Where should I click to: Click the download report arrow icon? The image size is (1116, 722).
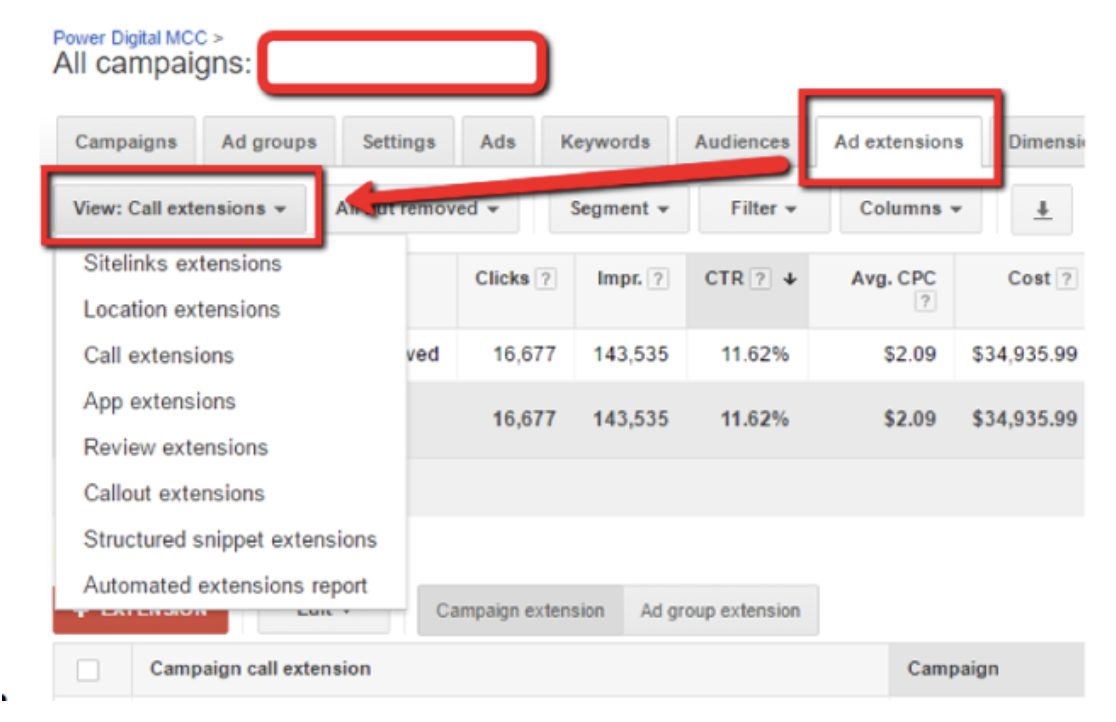tap(1042, 209)
